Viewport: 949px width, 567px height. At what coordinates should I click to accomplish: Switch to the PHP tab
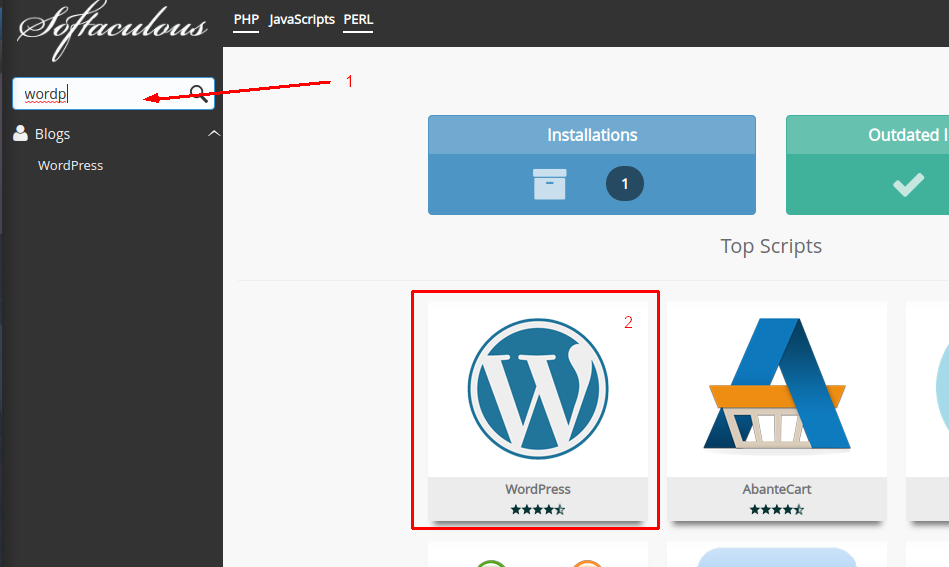pyautogui.click(x=246, y=19)
